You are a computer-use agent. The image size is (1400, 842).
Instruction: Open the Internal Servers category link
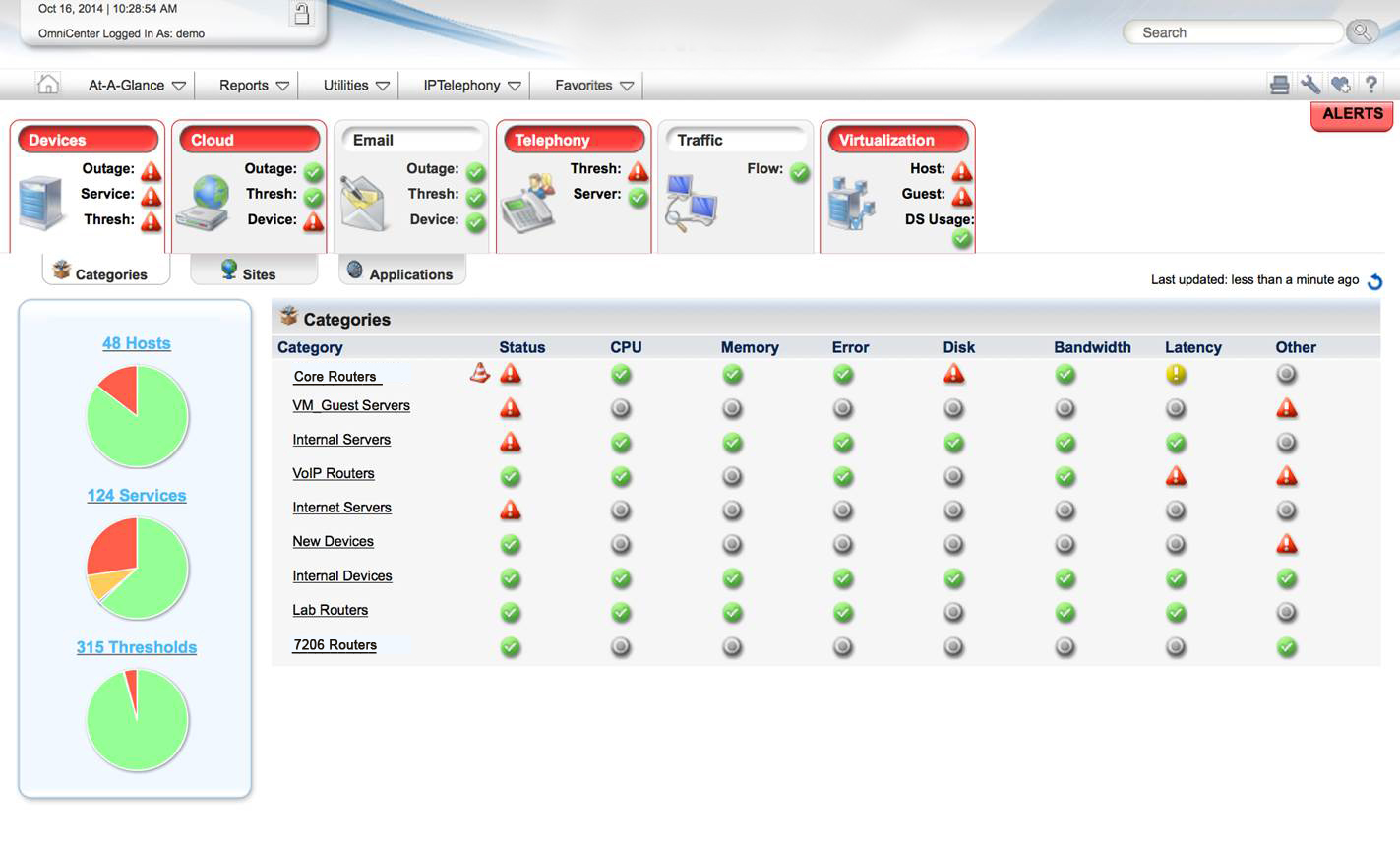coord(341,440)
